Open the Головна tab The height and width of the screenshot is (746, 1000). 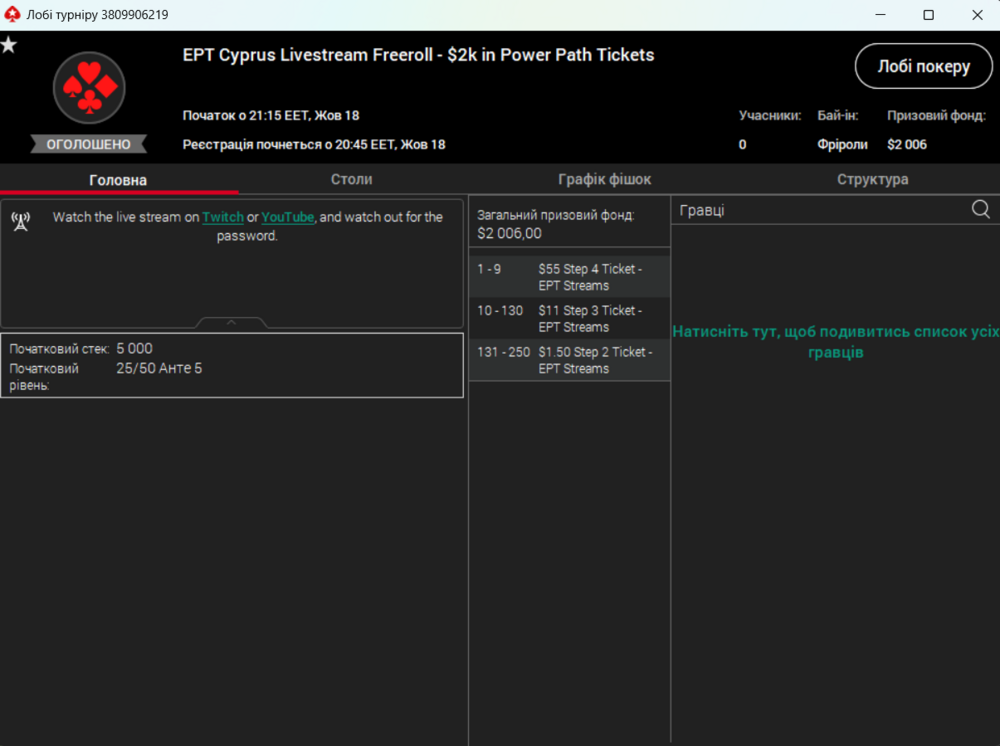coord(118,180)
